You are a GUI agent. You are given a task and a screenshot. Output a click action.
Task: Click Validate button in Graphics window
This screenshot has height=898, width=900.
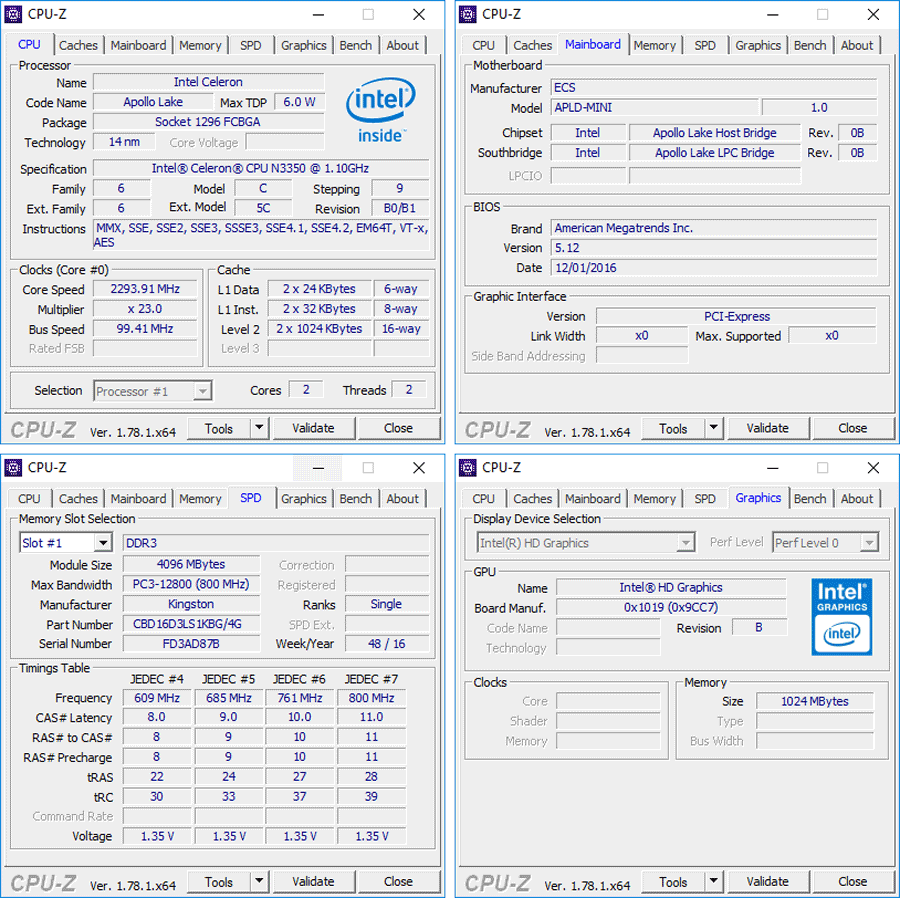pos(768,881)
